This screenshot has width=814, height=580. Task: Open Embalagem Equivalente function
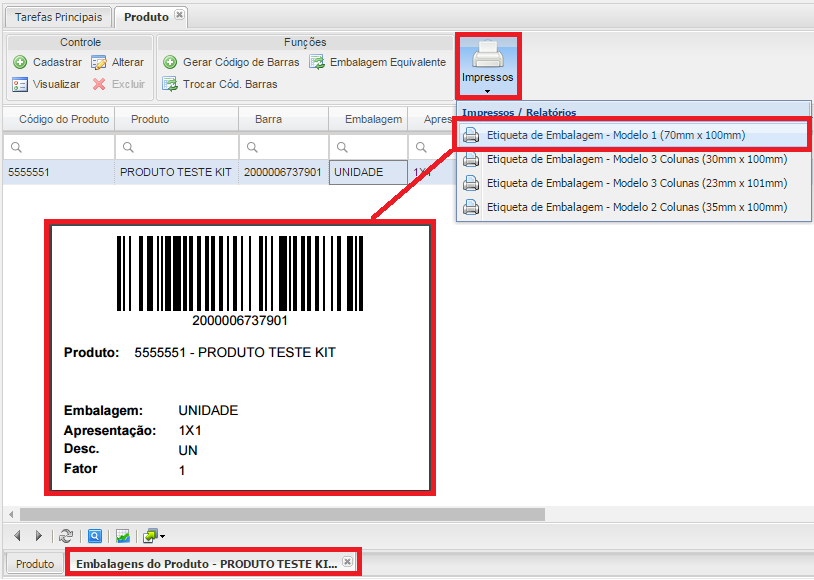pyautogui.click(x=377, y=62)
